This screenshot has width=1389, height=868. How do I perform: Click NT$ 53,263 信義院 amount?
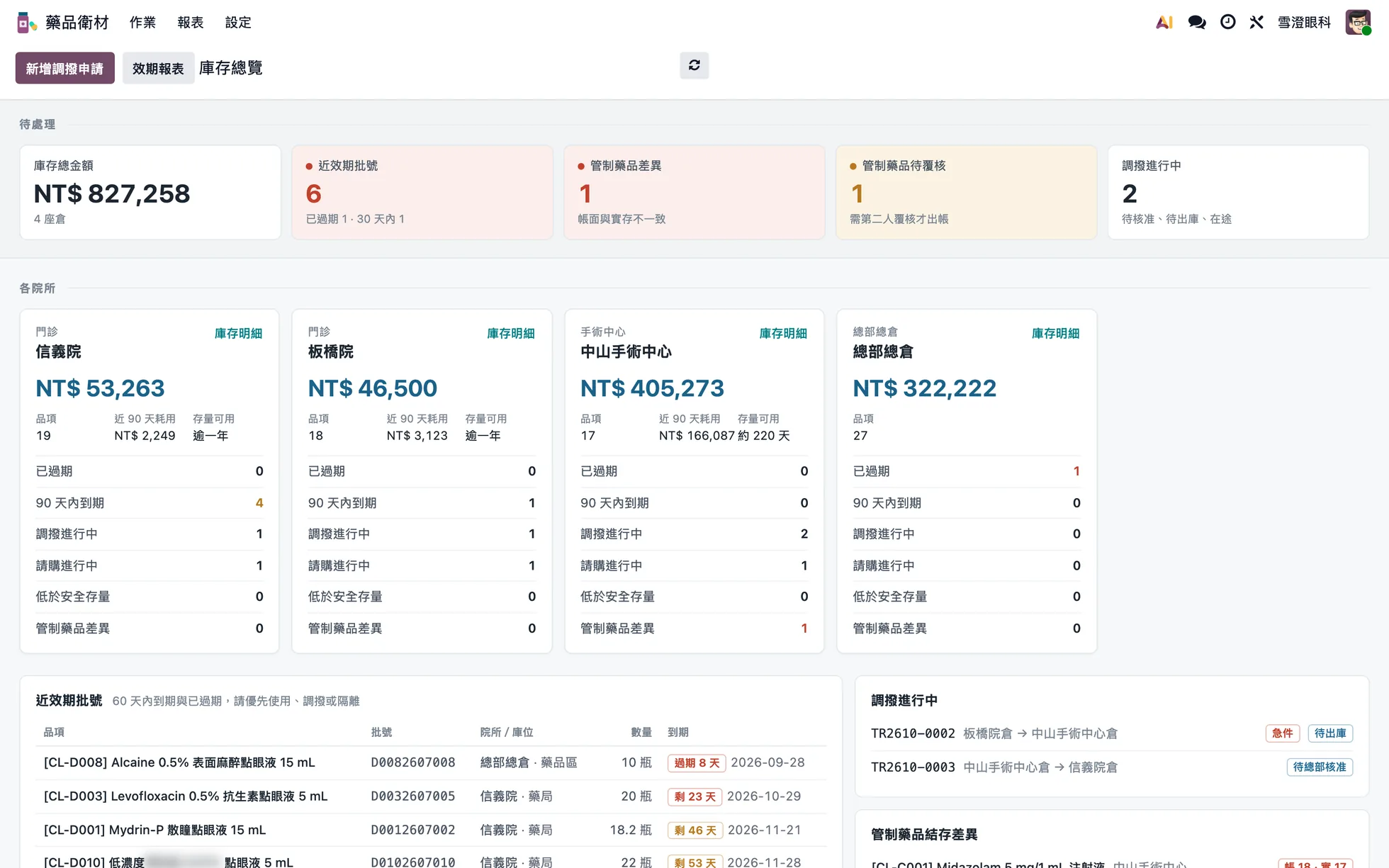click(x=100, y=388)
